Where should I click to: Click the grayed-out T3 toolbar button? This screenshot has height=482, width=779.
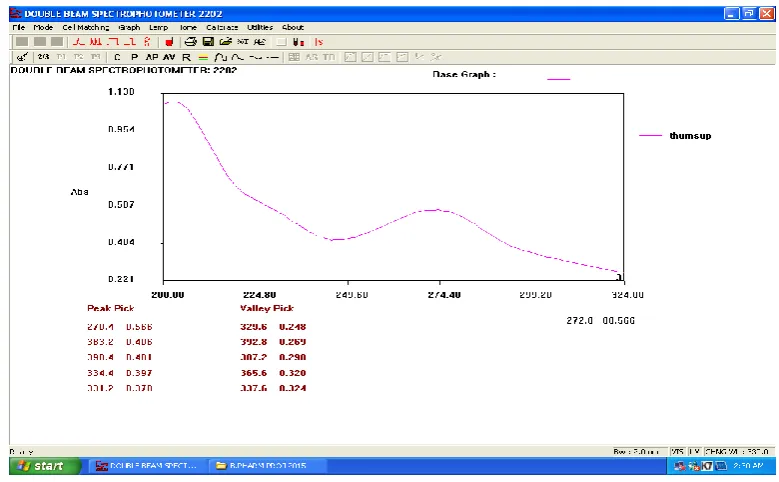(95, 57)
